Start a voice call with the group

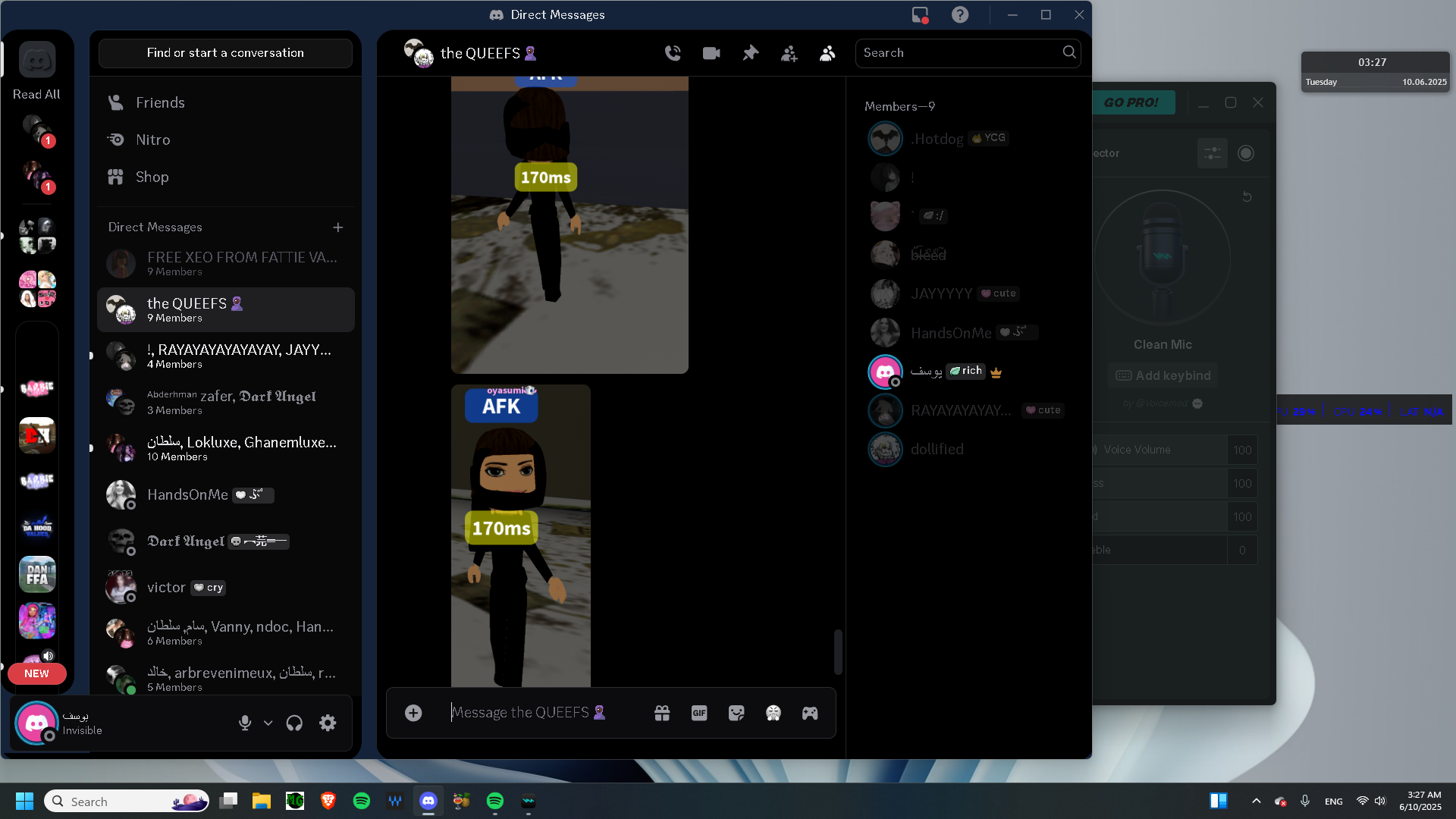tap(673, 53)
